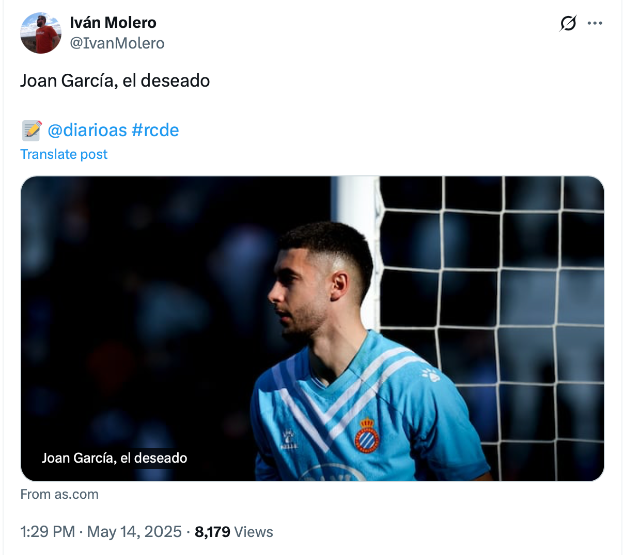The width and height of the screenshot is (624, 555).
Task: Click the 1:29 PM May 14 timestamp
Action: (103, 532)
